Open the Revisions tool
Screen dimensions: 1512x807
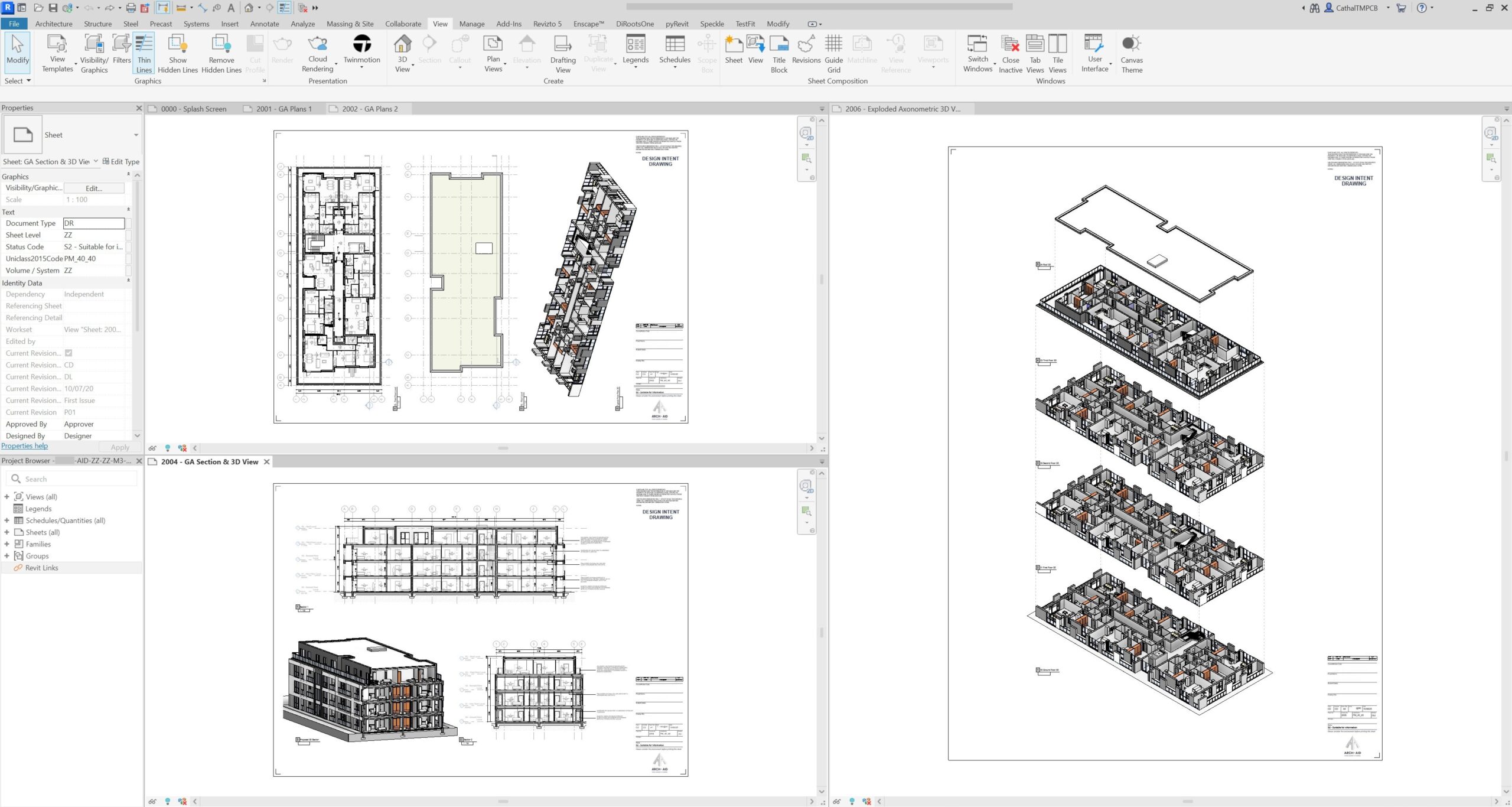click(x=806, y=44)
